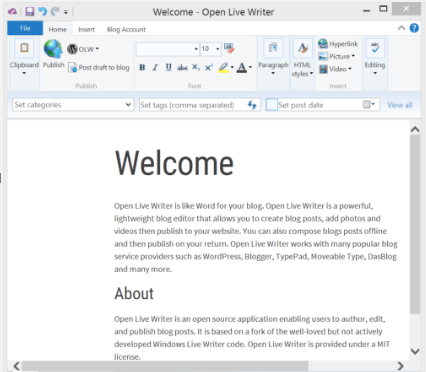Click the vertical scrollbar down arrow
Image resolution: width=426 pixels, height=372 pixels.
pyautogui.click(x=415, y=351)
